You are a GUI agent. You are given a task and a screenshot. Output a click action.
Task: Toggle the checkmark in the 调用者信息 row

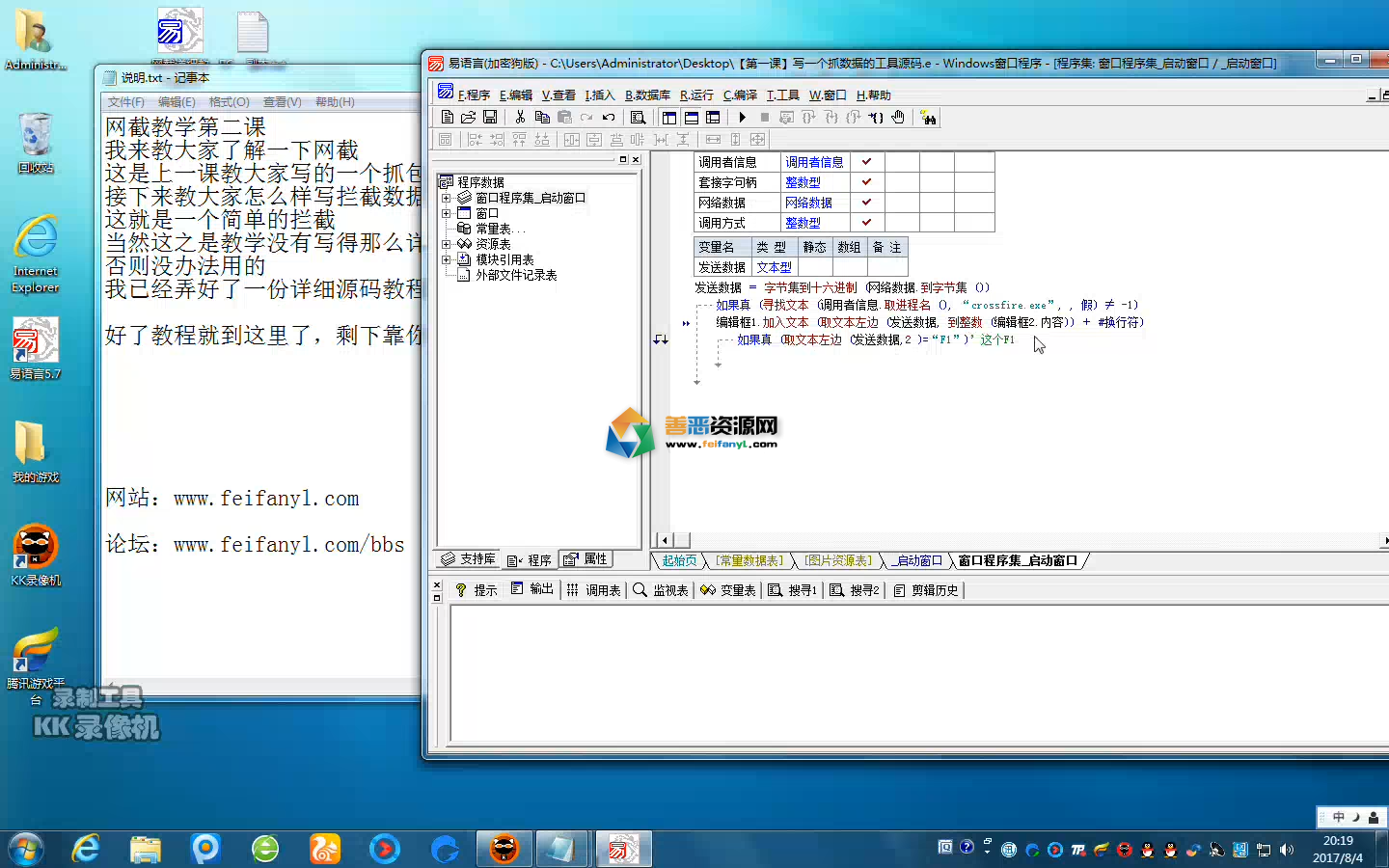click(x=866, y=162)
